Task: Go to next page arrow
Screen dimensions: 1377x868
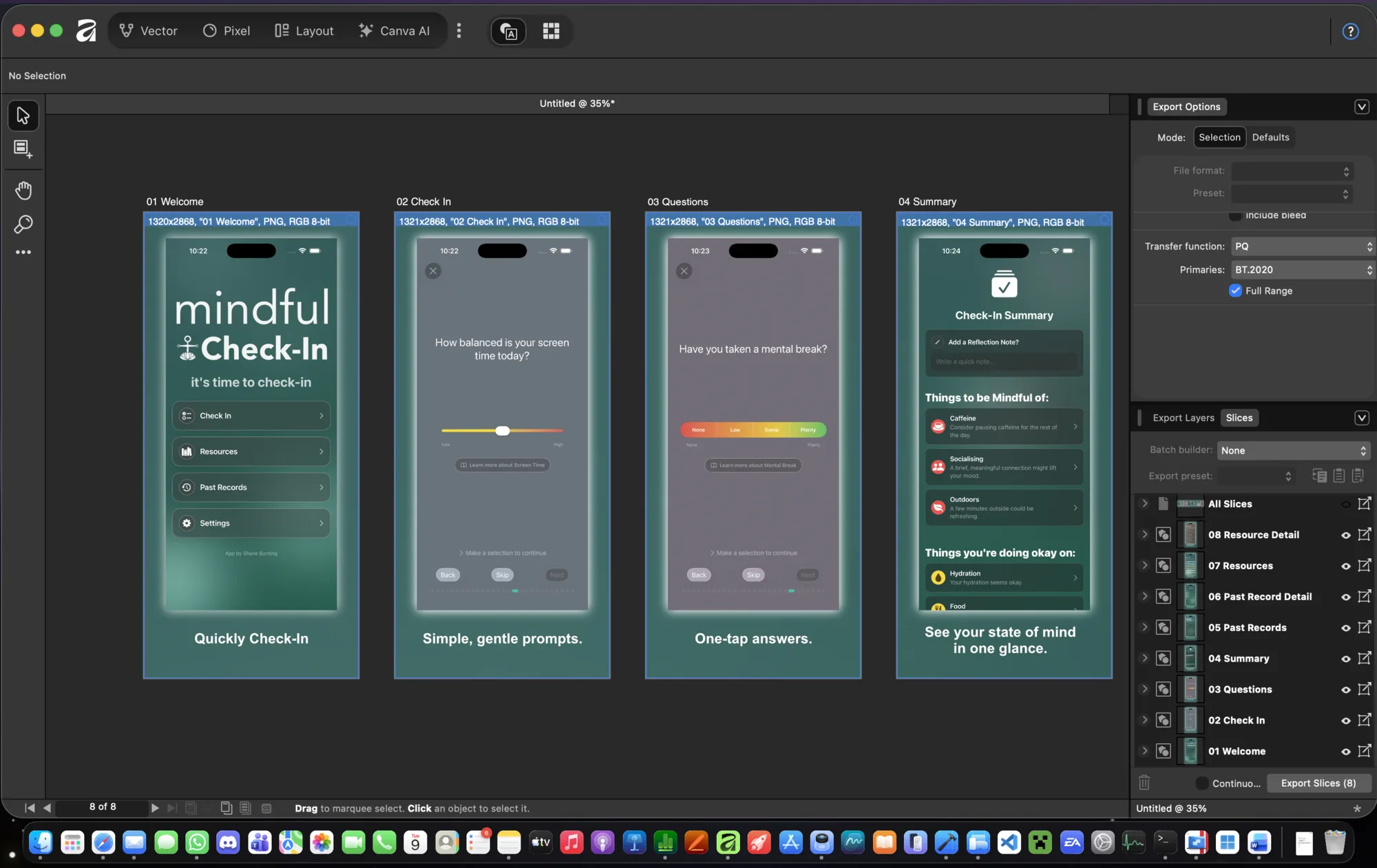Action: [155, 807]
